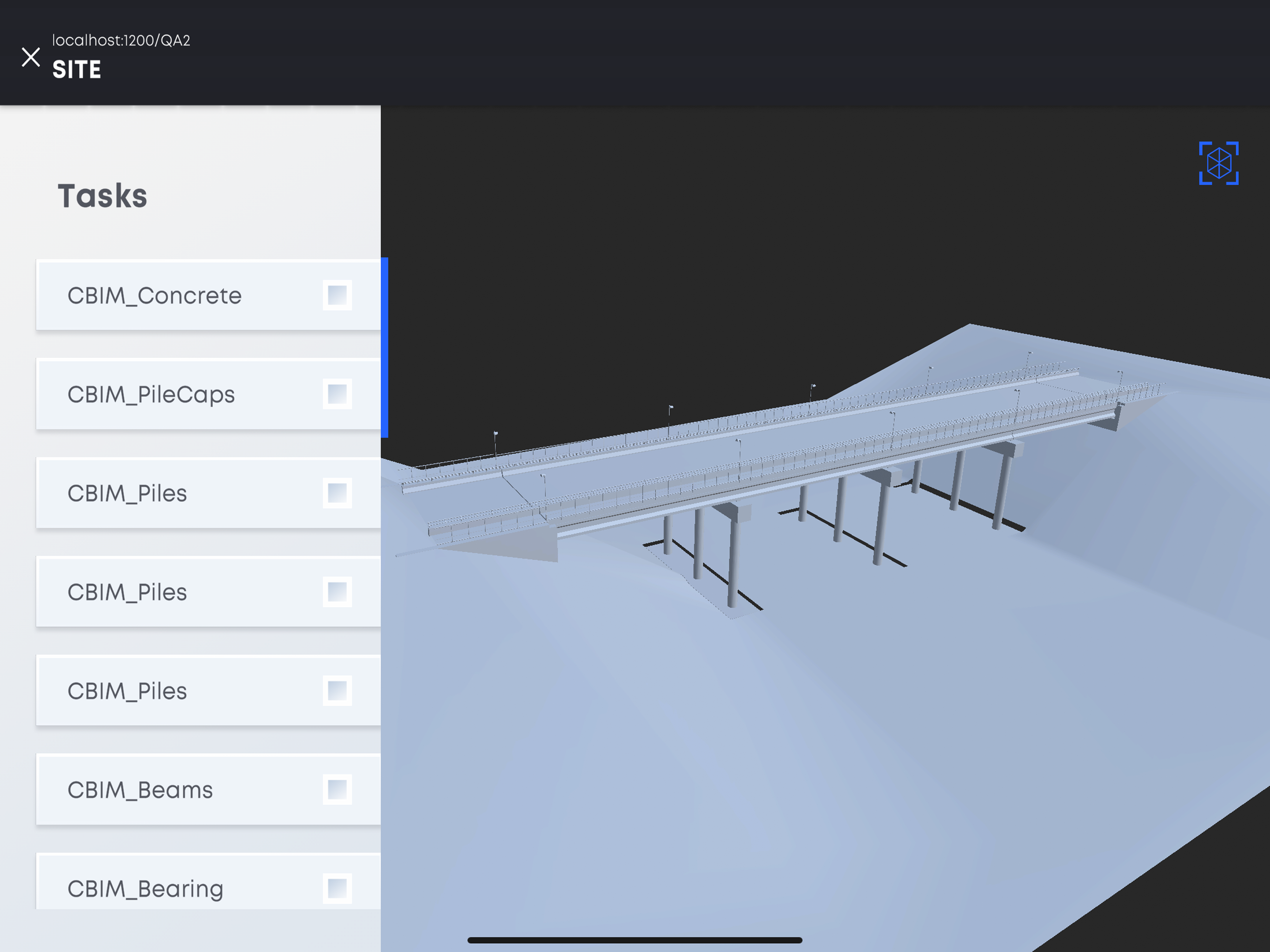Image resolution: width=1270 pixels, height=952 pixels.
Task: Tick the CBIM_PileCaps checkbox
Action: pos(337,394)
